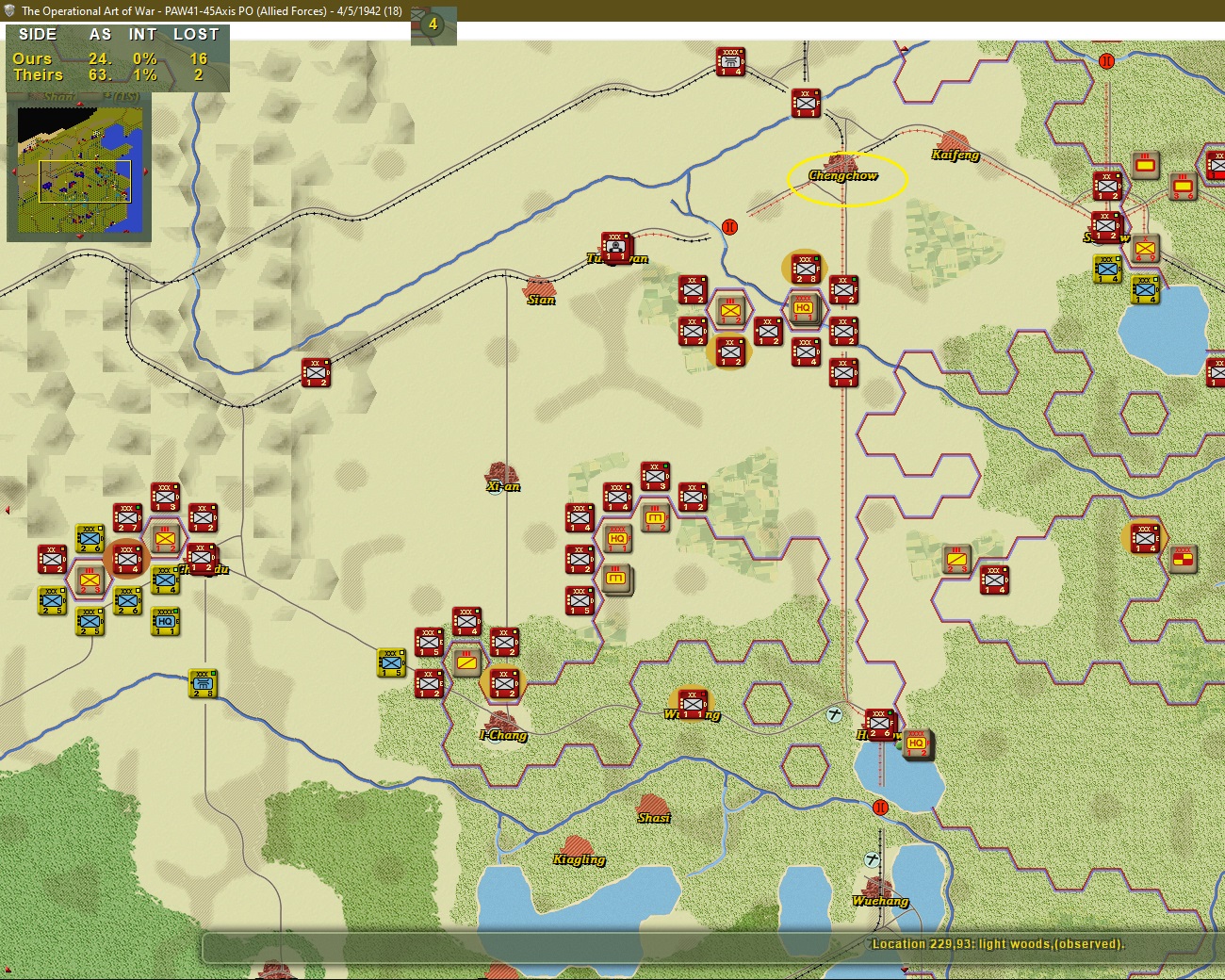Select the tan infantry 1-2 counter near Chengdu
This screenshot has width=1225, height=980.
165,538
